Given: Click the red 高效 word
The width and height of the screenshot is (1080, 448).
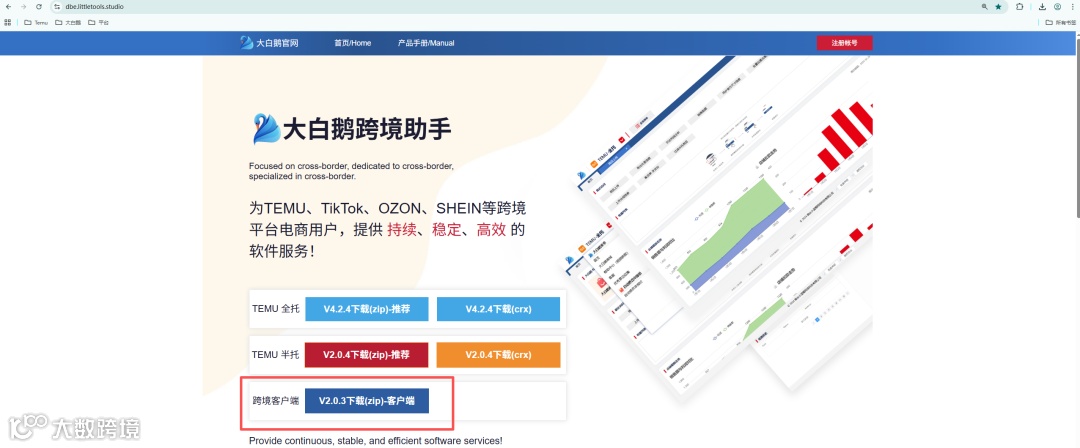Looking at the screenshot, I should click(x=491, y=230).
